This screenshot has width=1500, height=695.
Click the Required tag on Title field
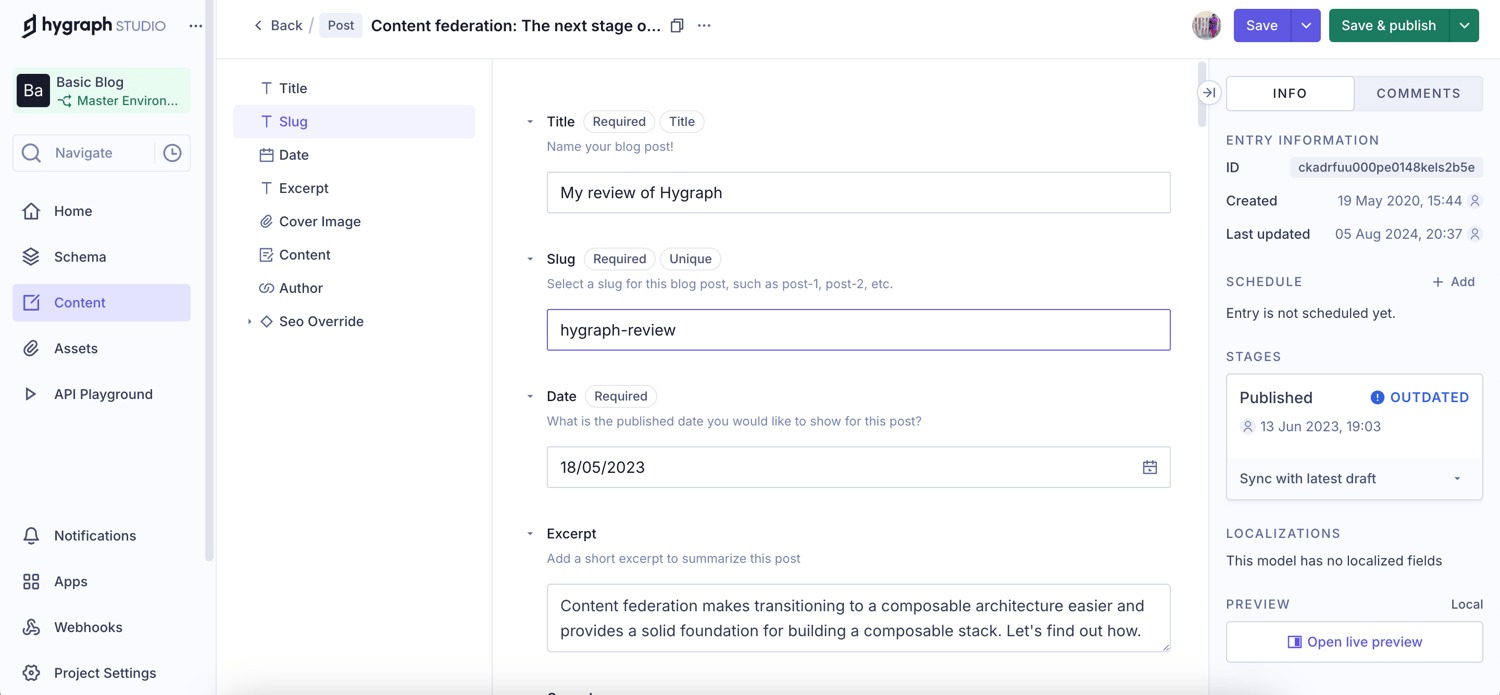click(619, 122)
